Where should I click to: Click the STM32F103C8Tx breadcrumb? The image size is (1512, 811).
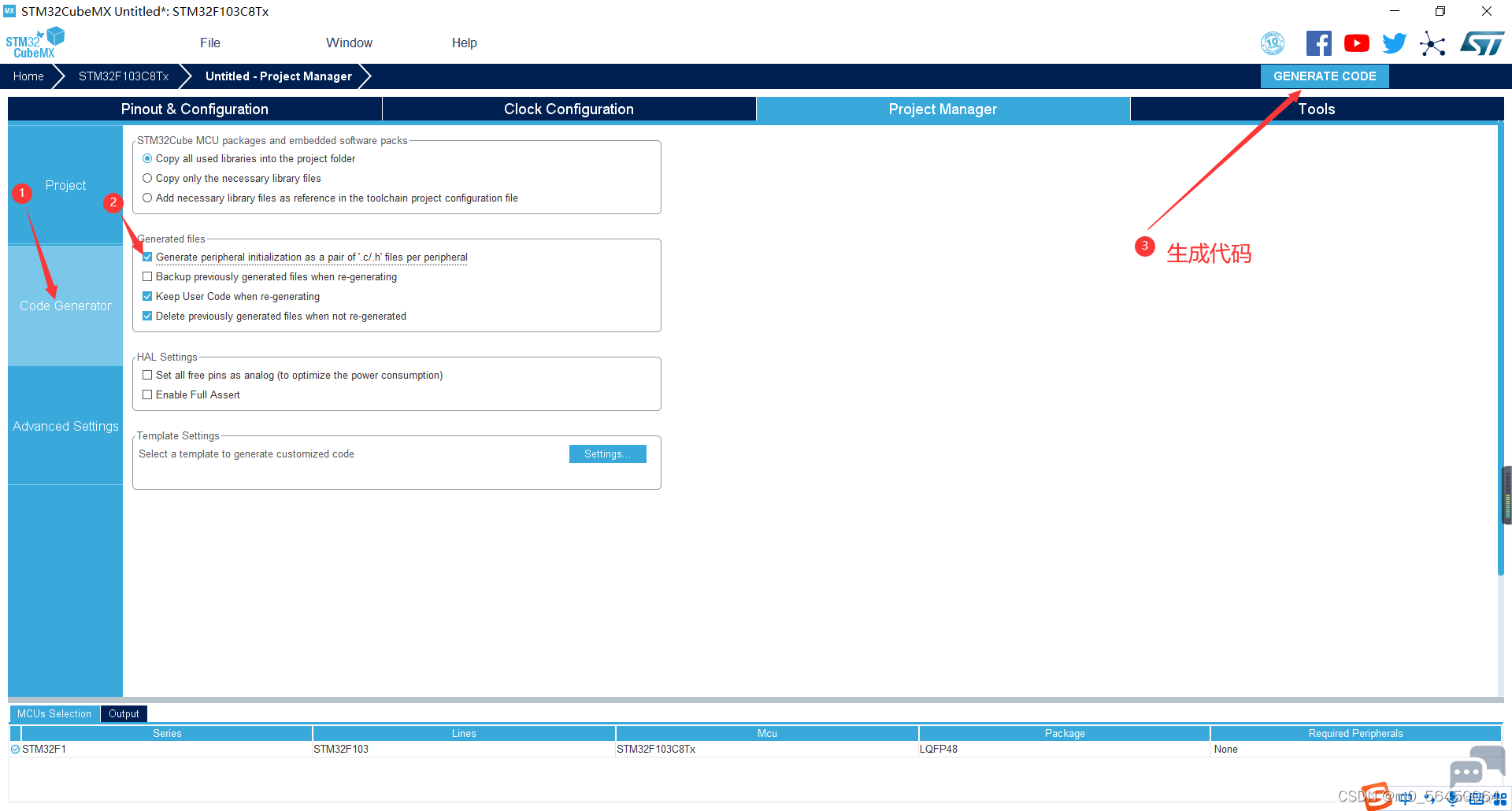tap(124, 76)
